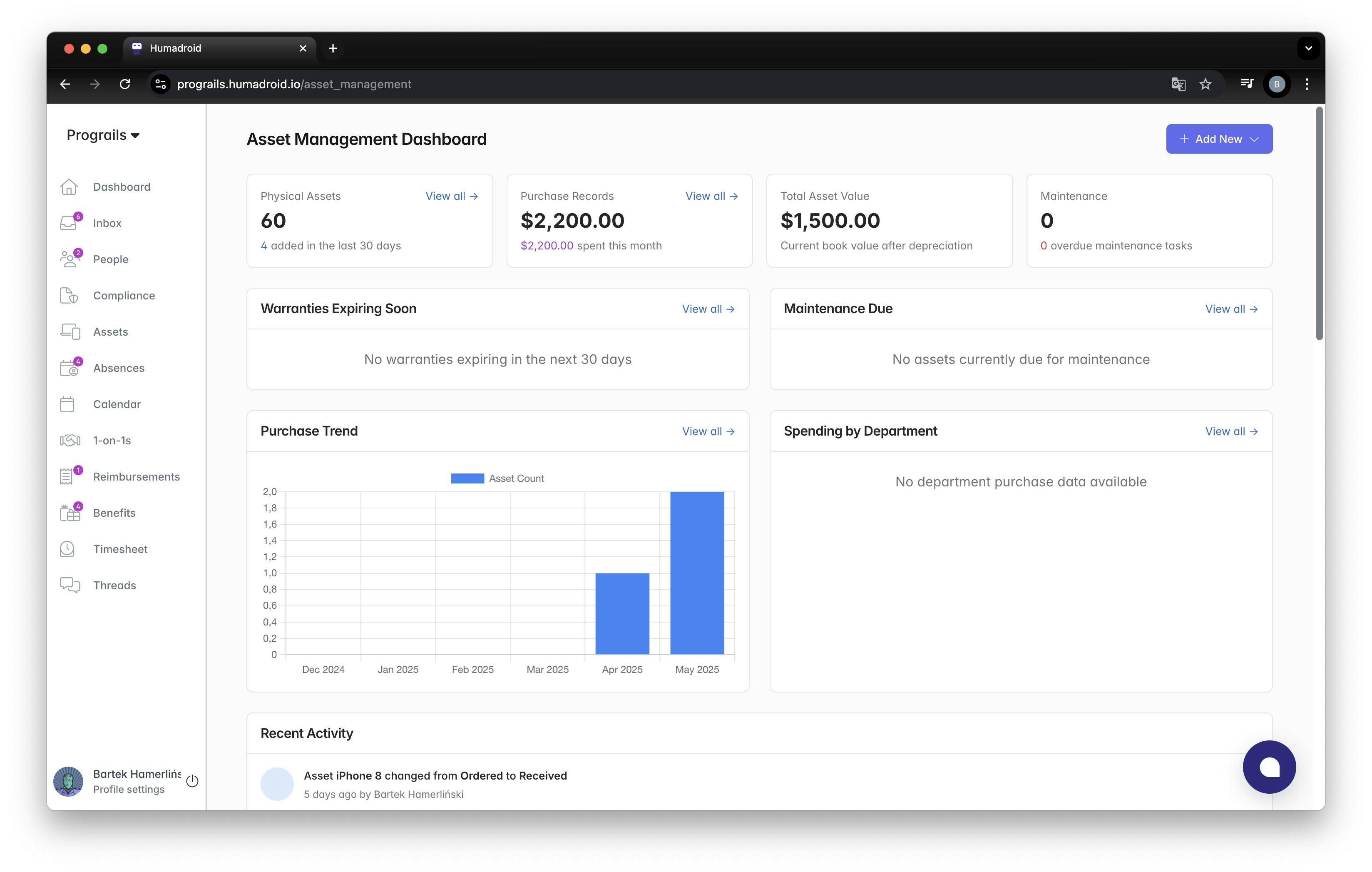Viewport: 1372px width, 872px height.
Task: Click the Inbox icon in sidebar
Action: pos(68,223)
